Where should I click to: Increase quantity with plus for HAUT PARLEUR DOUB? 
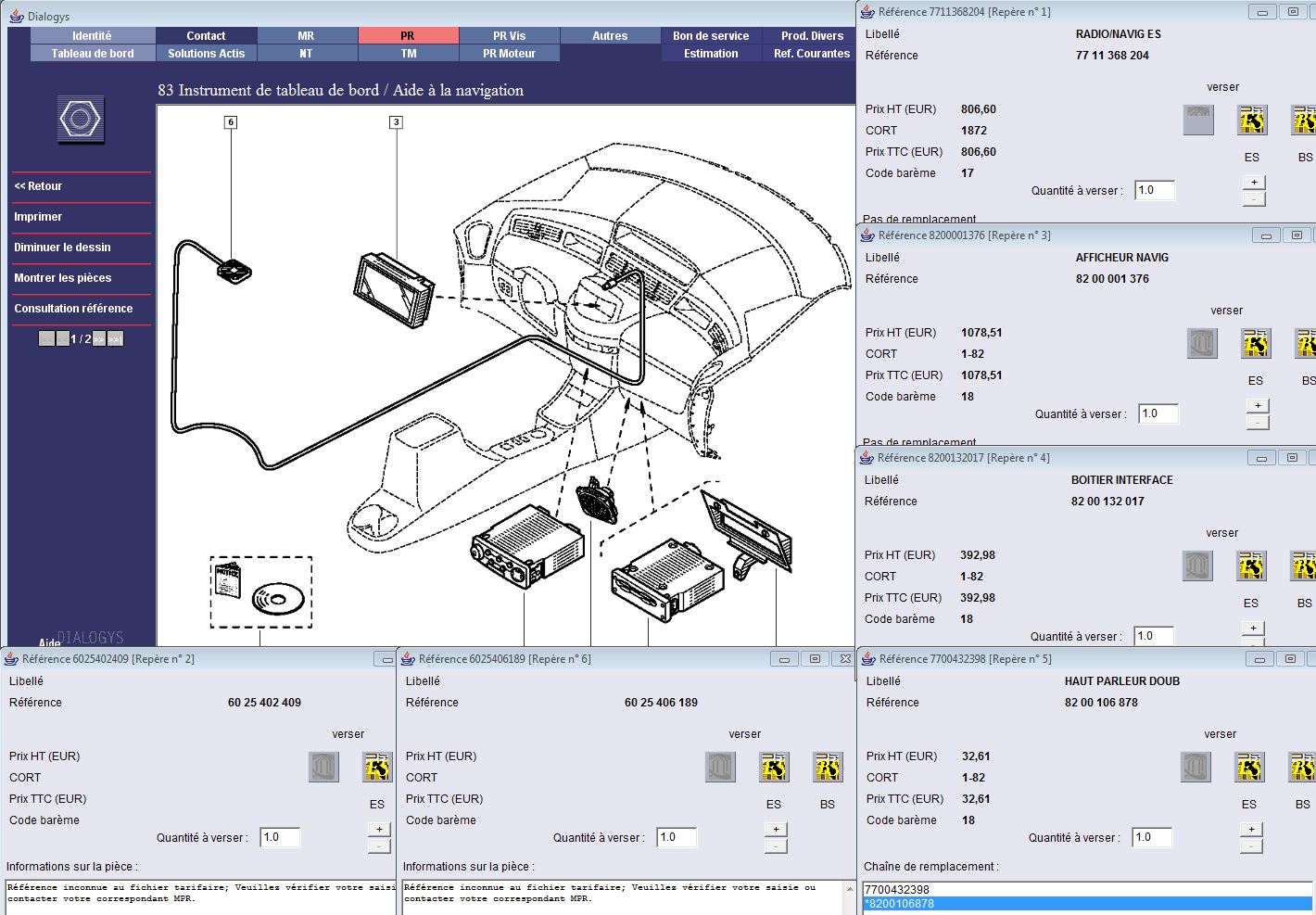coord(1251,830)
